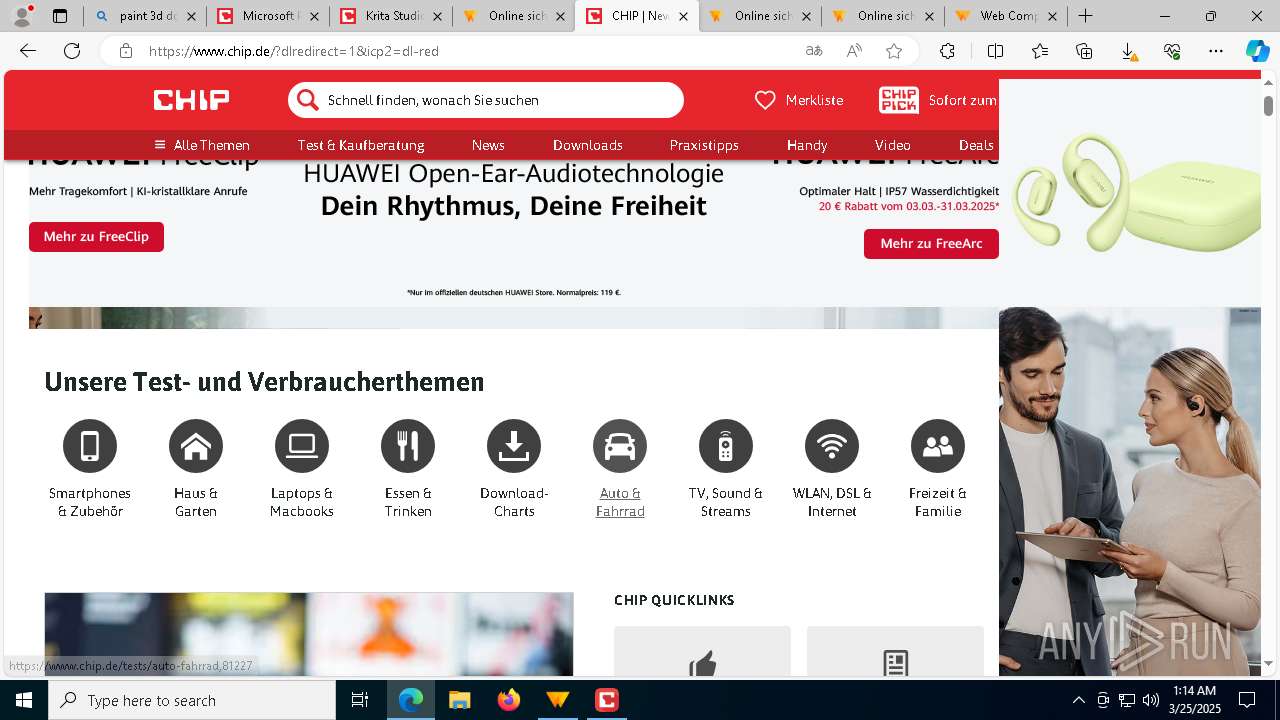Click translate page icon in address bar
The width and height of the screenshot is (1280, 720).
(x=814, y=51)
